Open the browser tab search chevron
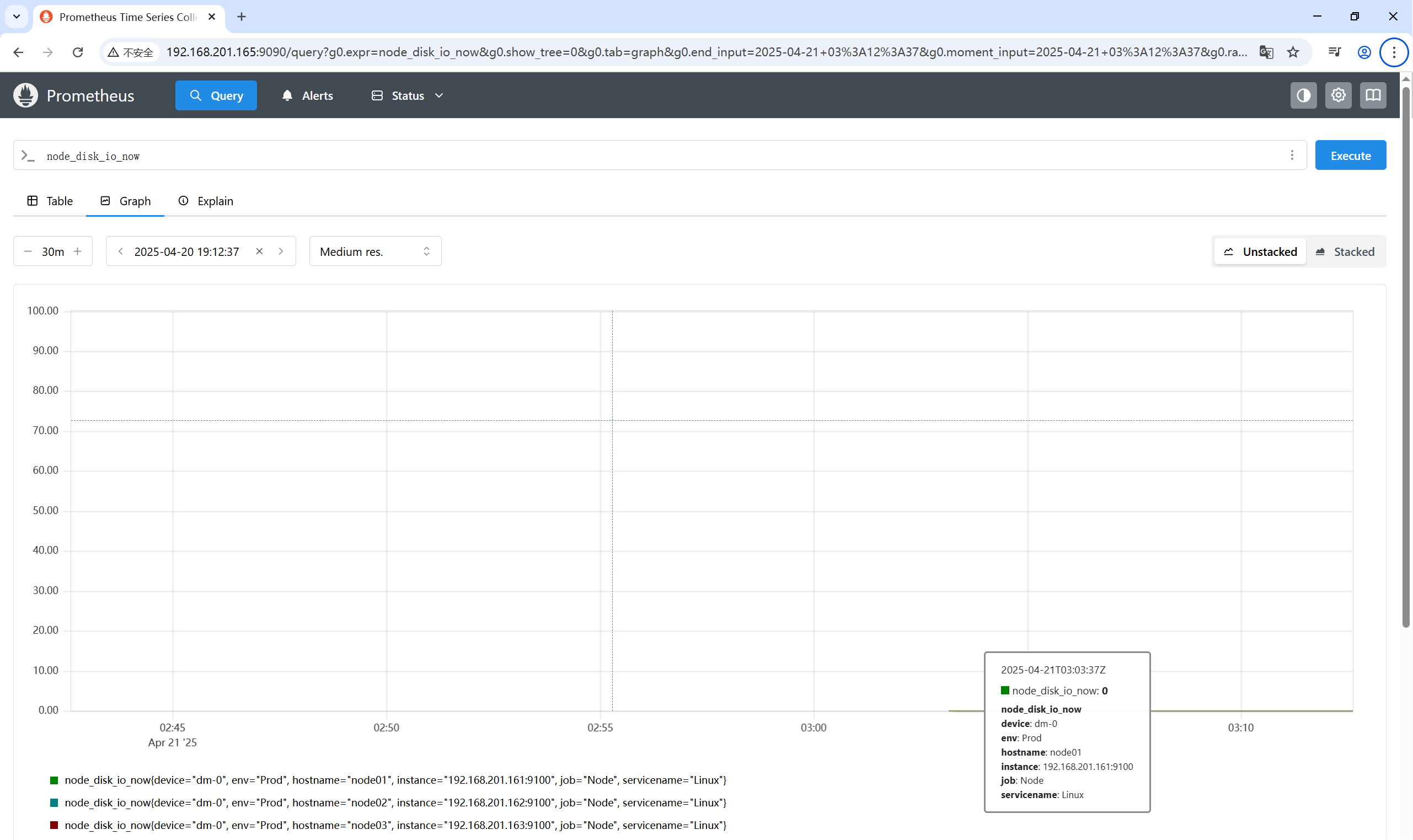Screen dimensions: 1413x840 17,17
